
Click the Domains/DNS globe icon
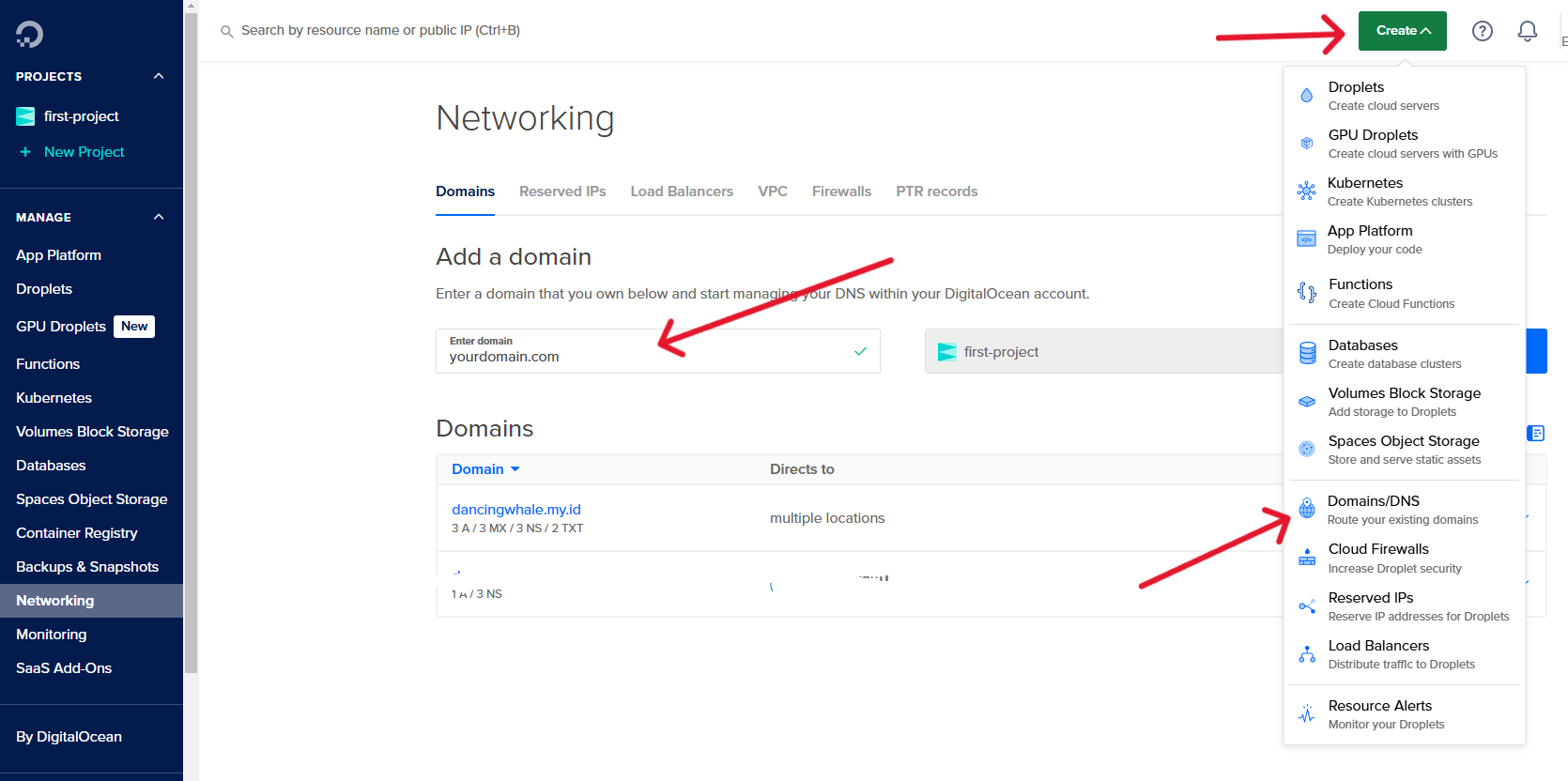(1307, 509)
